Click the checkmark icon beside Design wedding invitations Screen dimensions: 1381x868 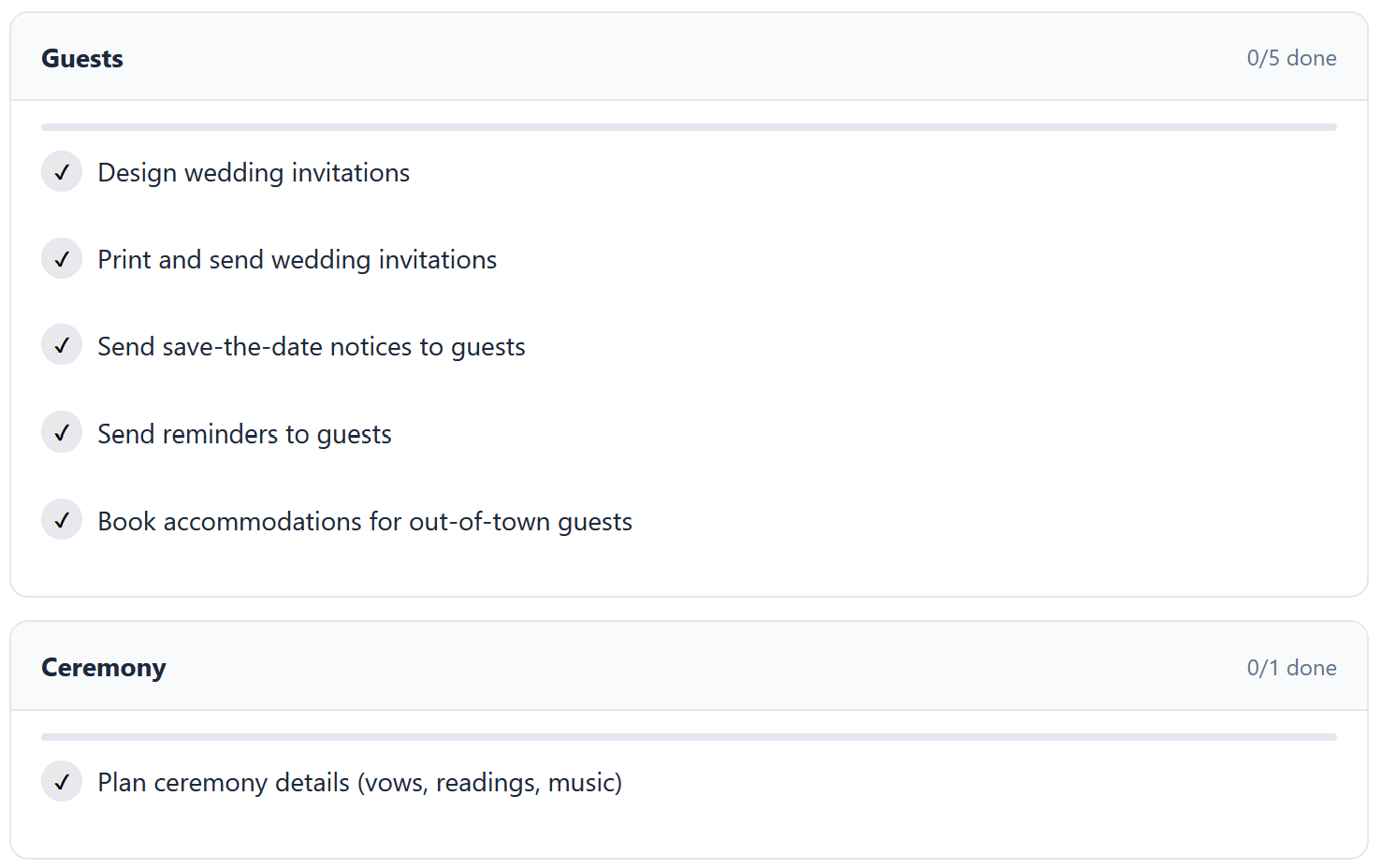click(62, 171)
